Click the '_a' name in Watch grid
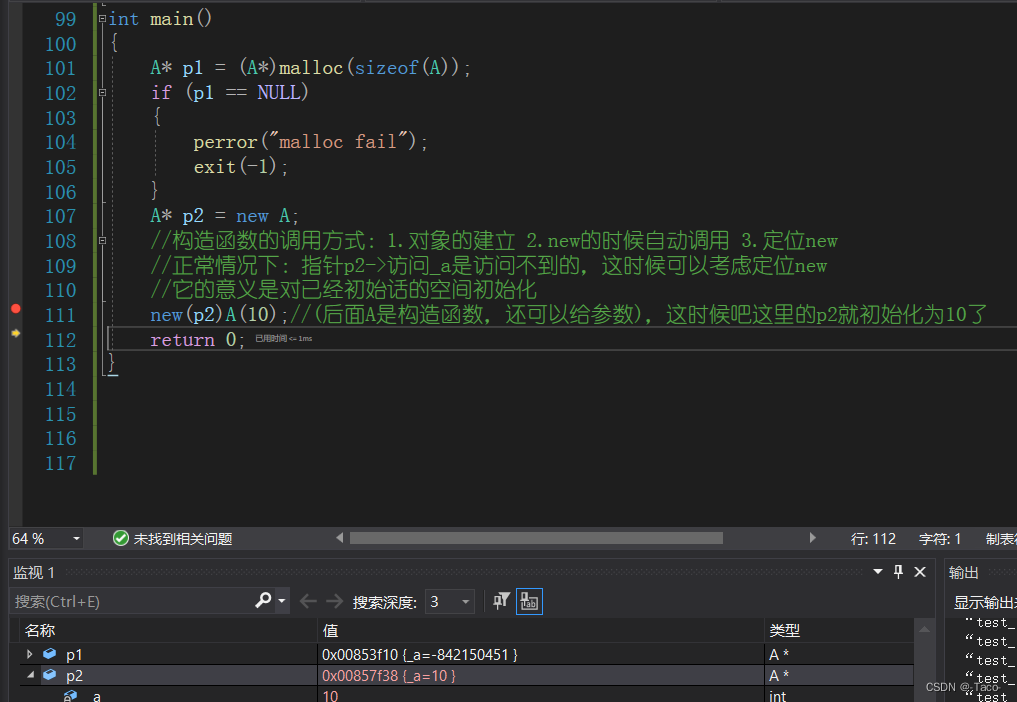The image size is (1017, 702). click(x=95, y=696)
